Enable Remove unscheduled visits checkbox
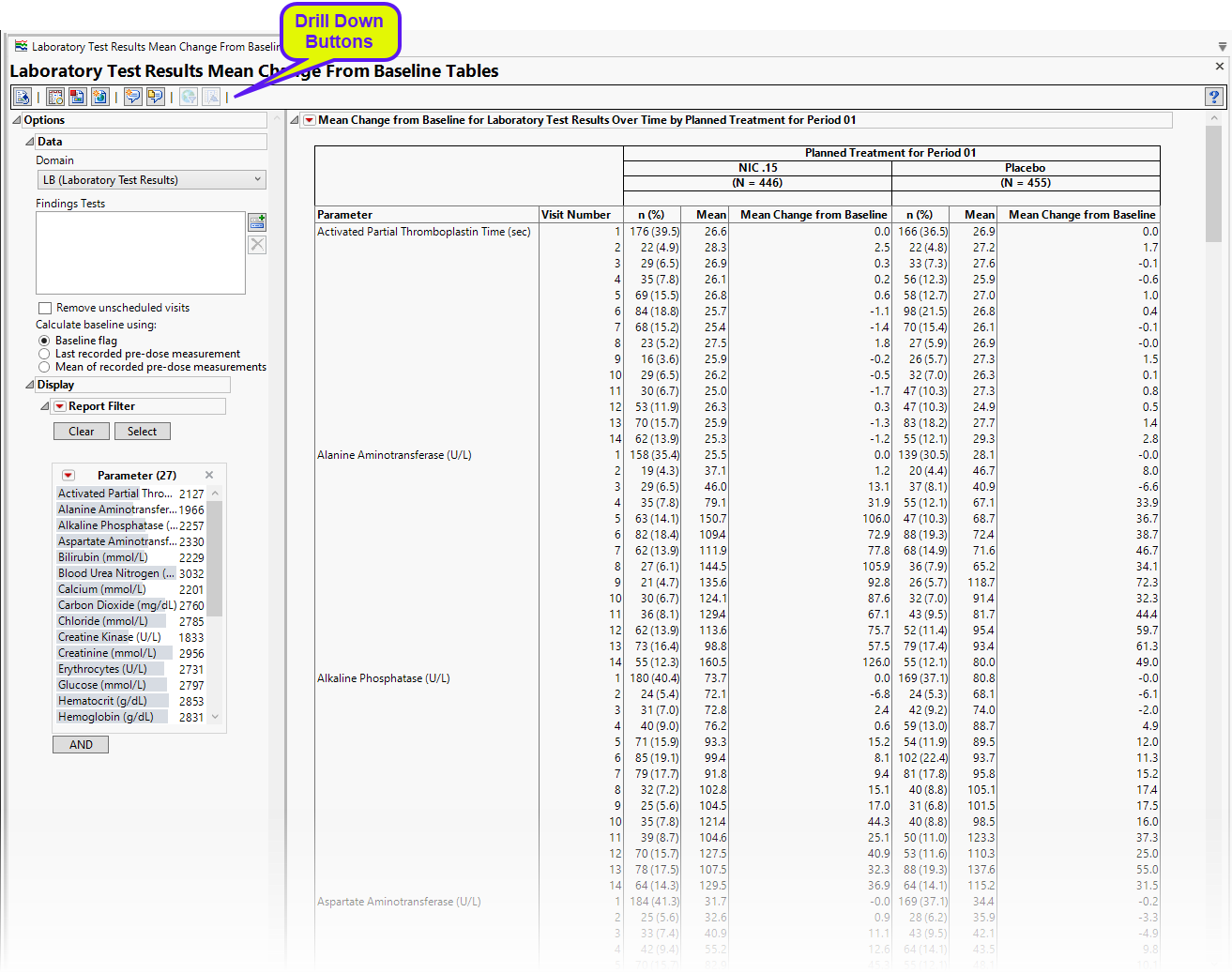This screenshot has height=973, width=1232. pos(44,308)
